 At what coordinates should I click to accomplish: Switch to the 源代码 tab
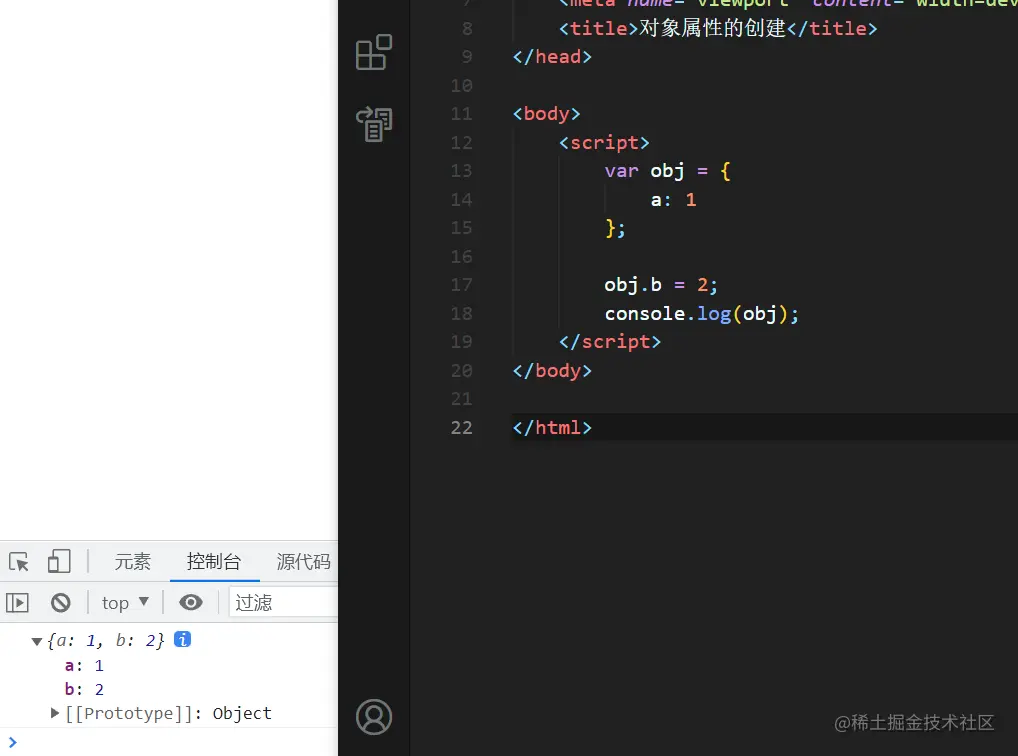pos(303,561)
